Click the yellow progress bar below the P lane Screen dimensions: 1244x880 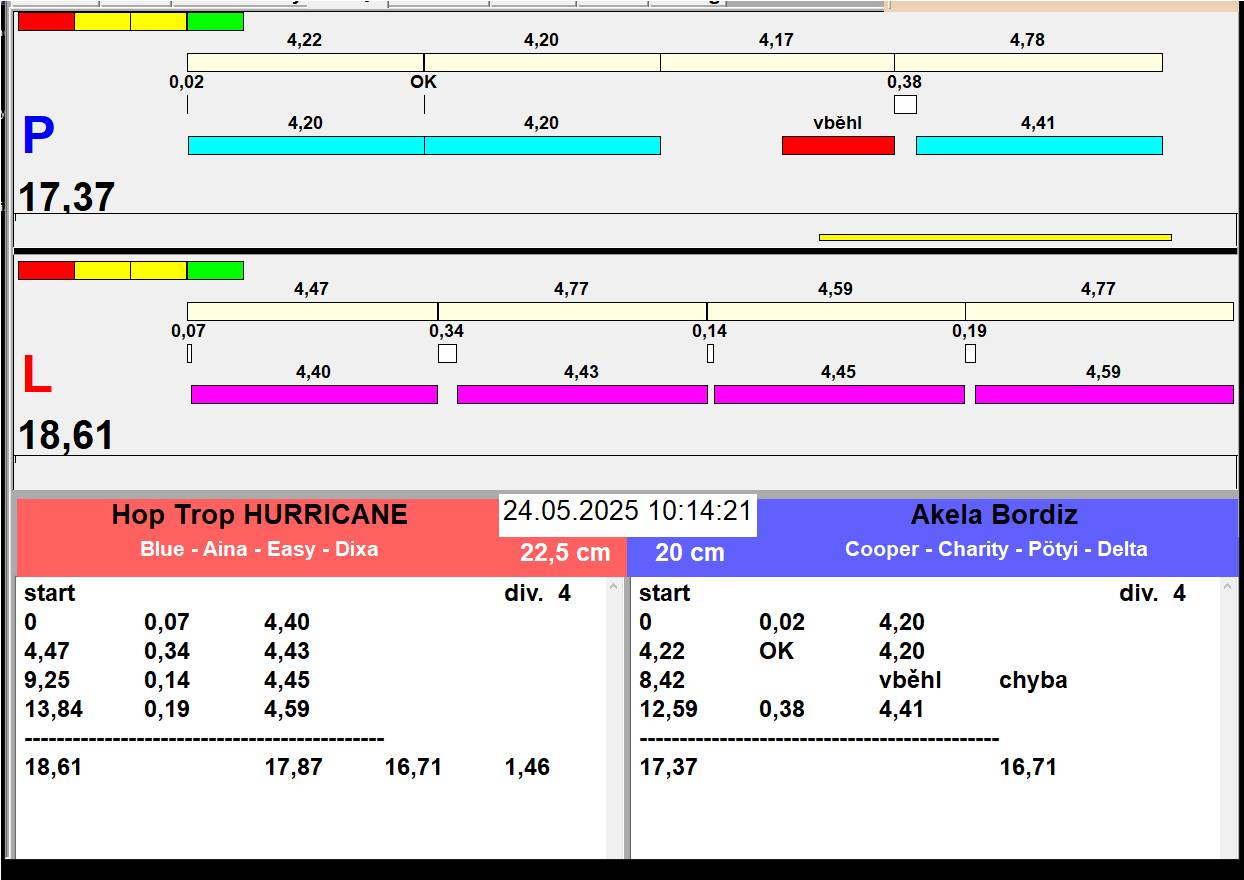(x=995, y=237)
